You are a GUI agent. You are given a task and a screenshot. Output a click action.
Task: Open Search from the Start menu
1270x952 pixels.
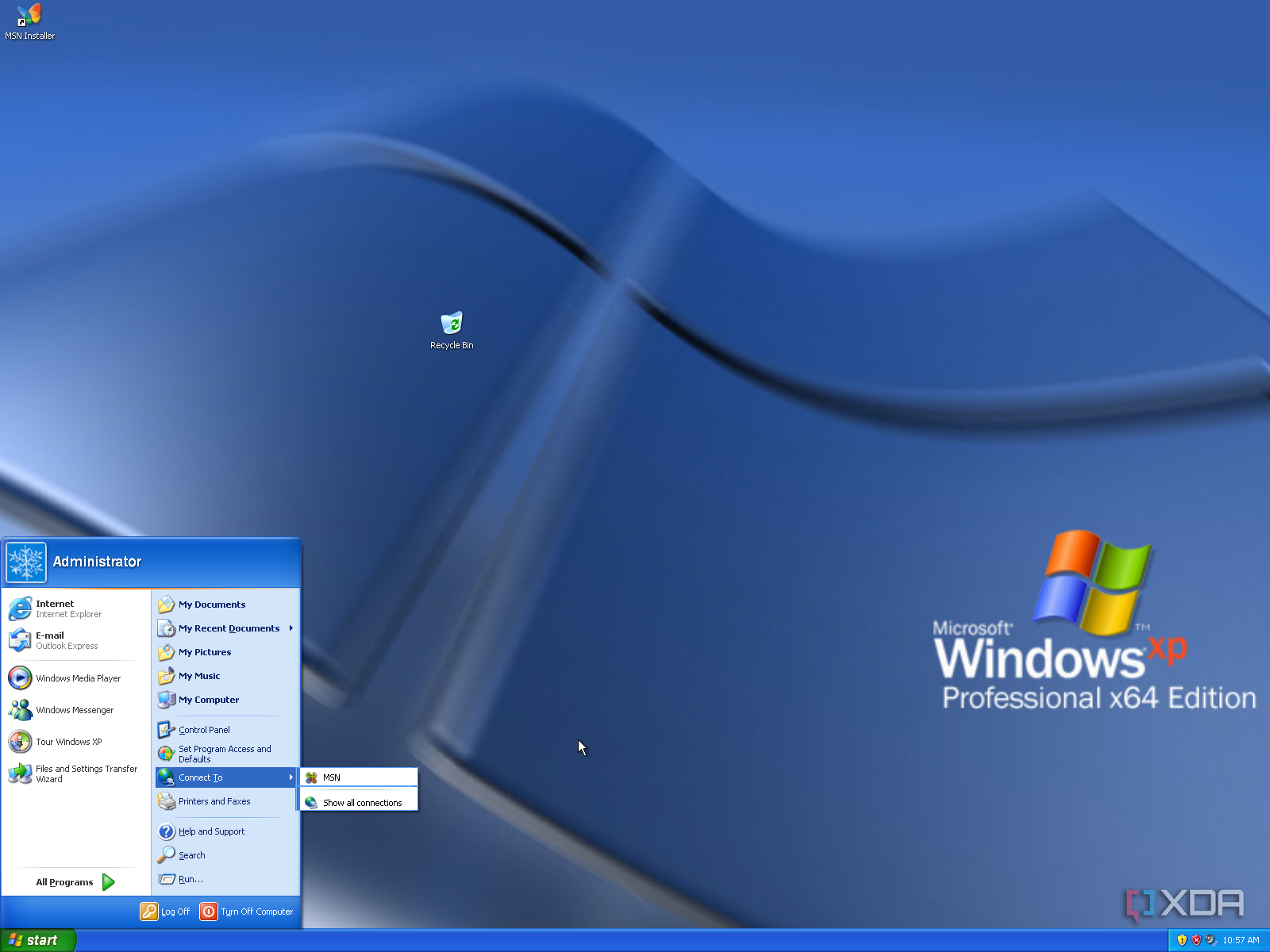(x=226, y=855)
